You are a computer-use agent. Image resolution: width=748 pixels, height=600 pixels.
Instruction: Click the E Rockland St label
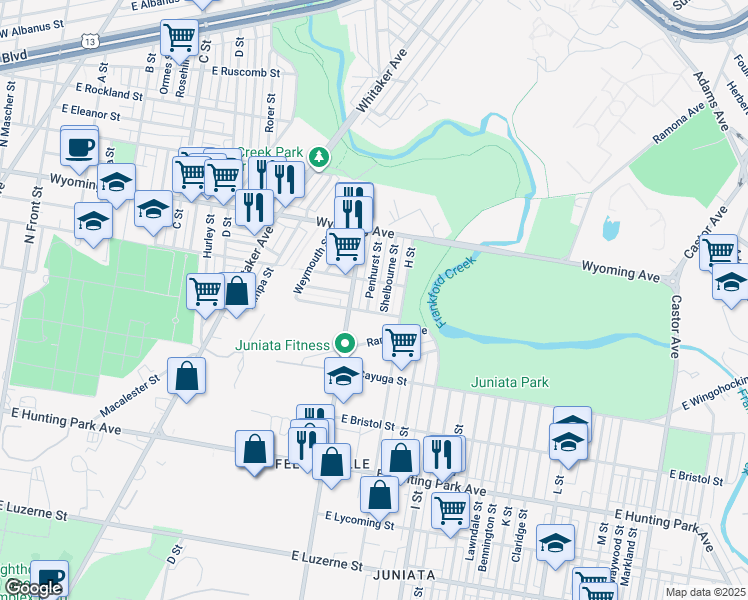click(109, 92)
